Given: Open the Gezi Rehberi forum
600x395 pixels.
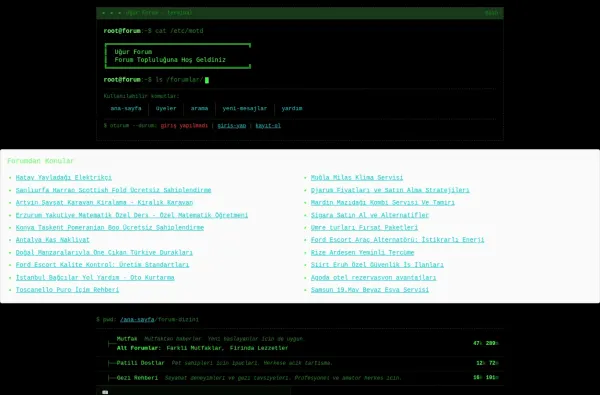Looking at the screenshot, I should pos(137,378).
